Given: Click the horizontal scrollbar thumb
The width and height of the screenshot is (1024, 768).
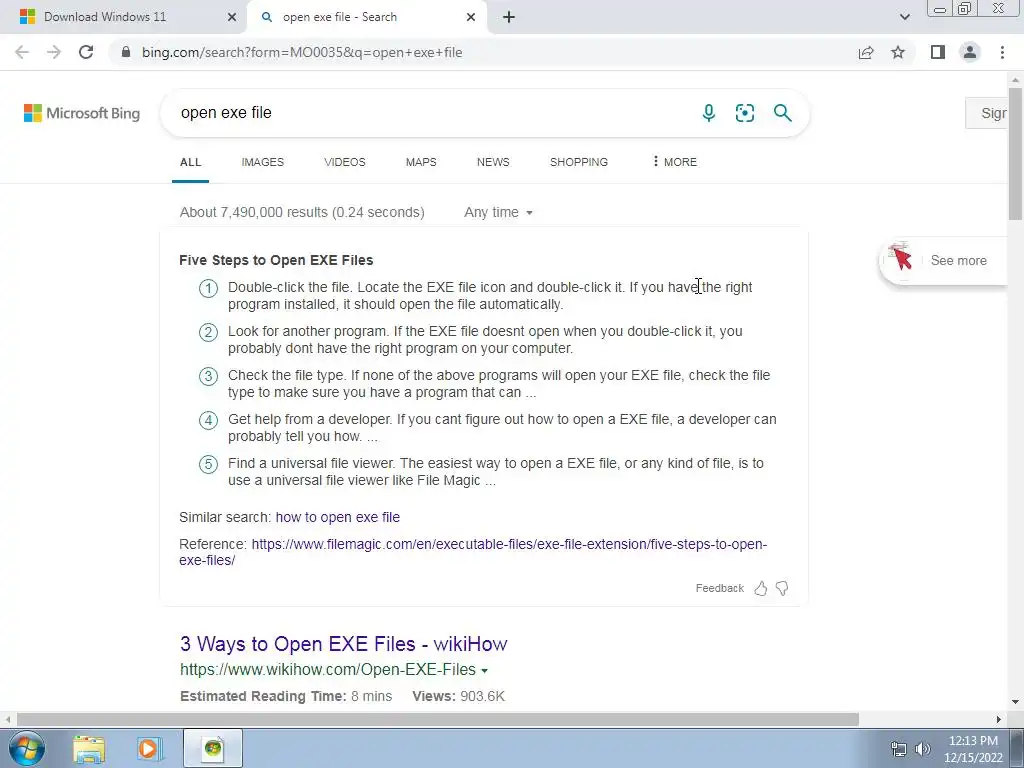Looking at the screenshot, I should (438, 719).
